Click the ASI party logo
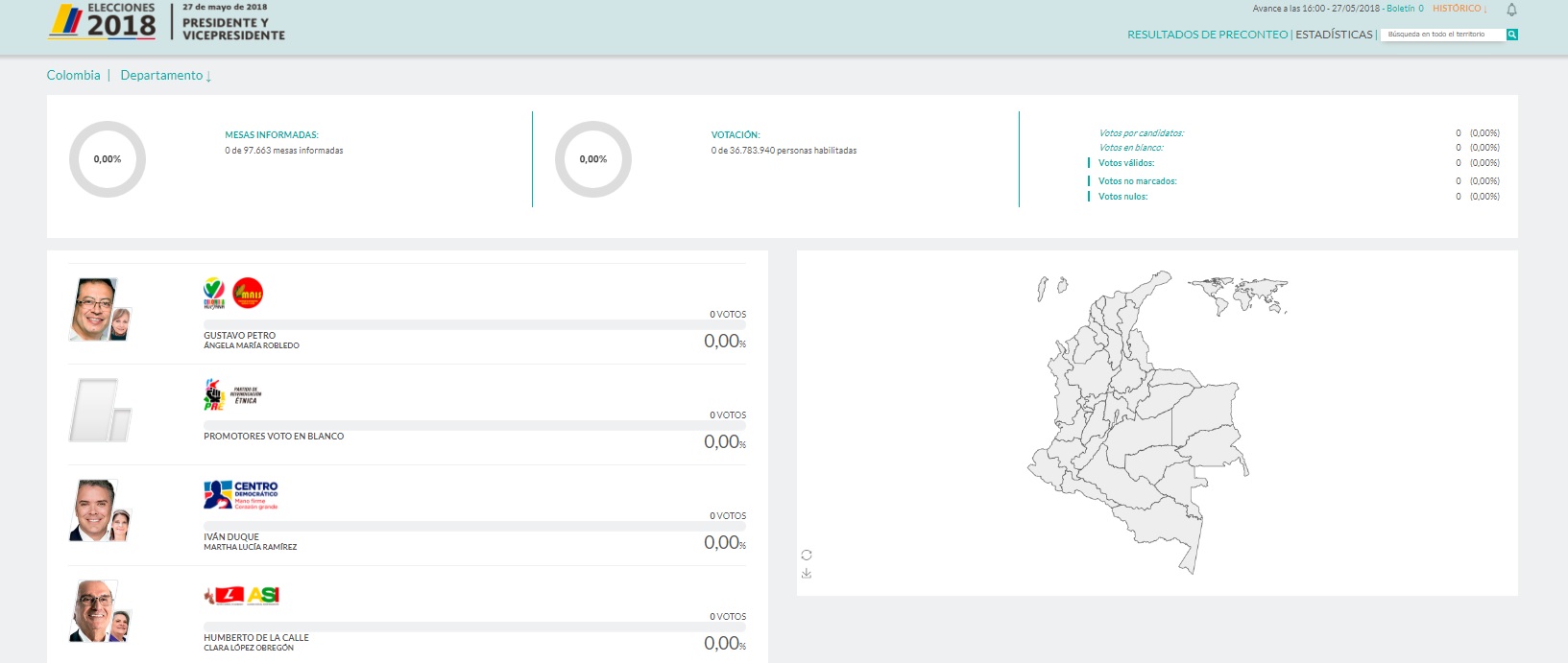 pyautogui.click(x=263, y=596)
